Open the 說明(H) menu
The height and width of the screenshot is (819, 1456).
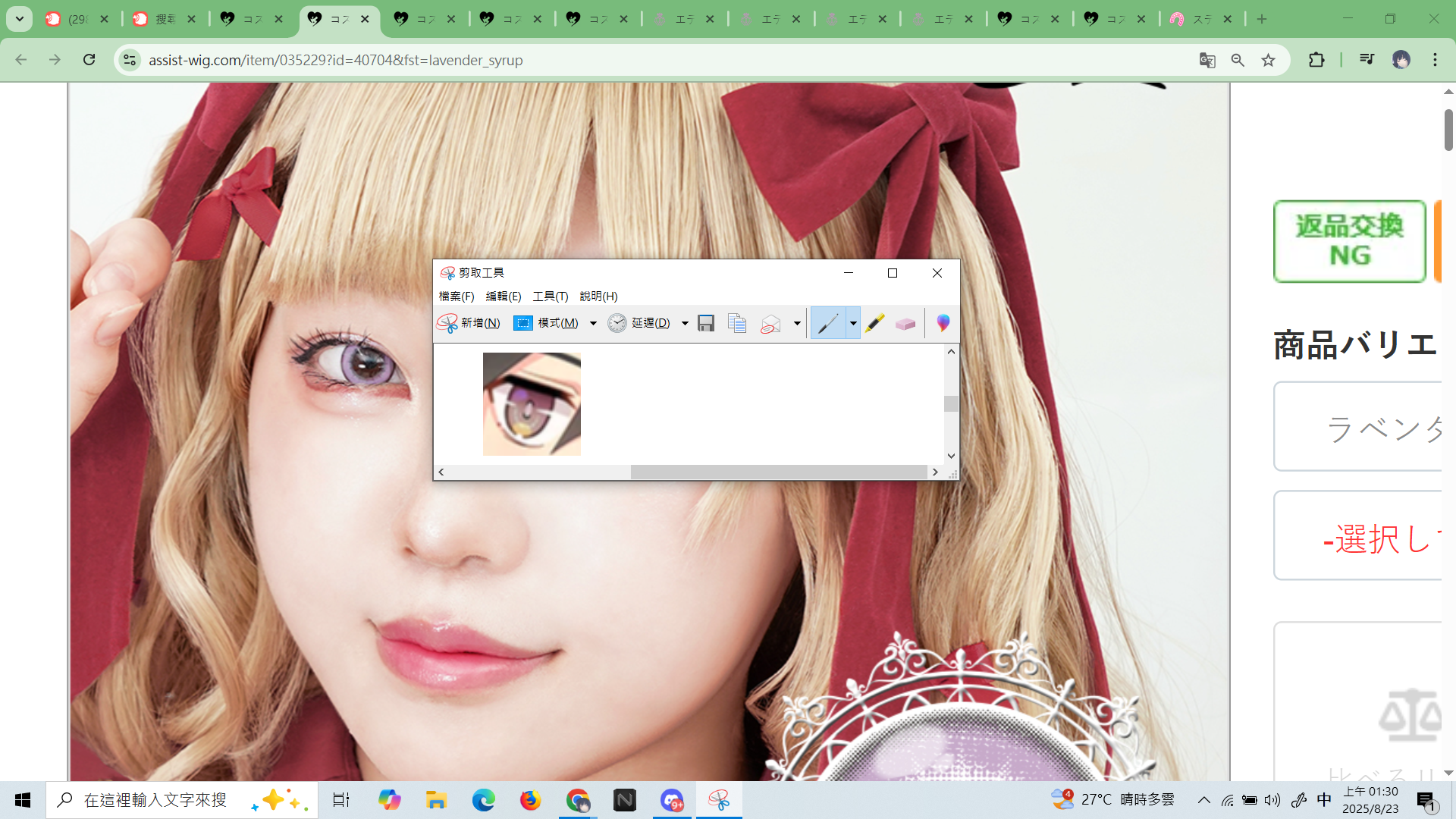click(x=598, y=297)
